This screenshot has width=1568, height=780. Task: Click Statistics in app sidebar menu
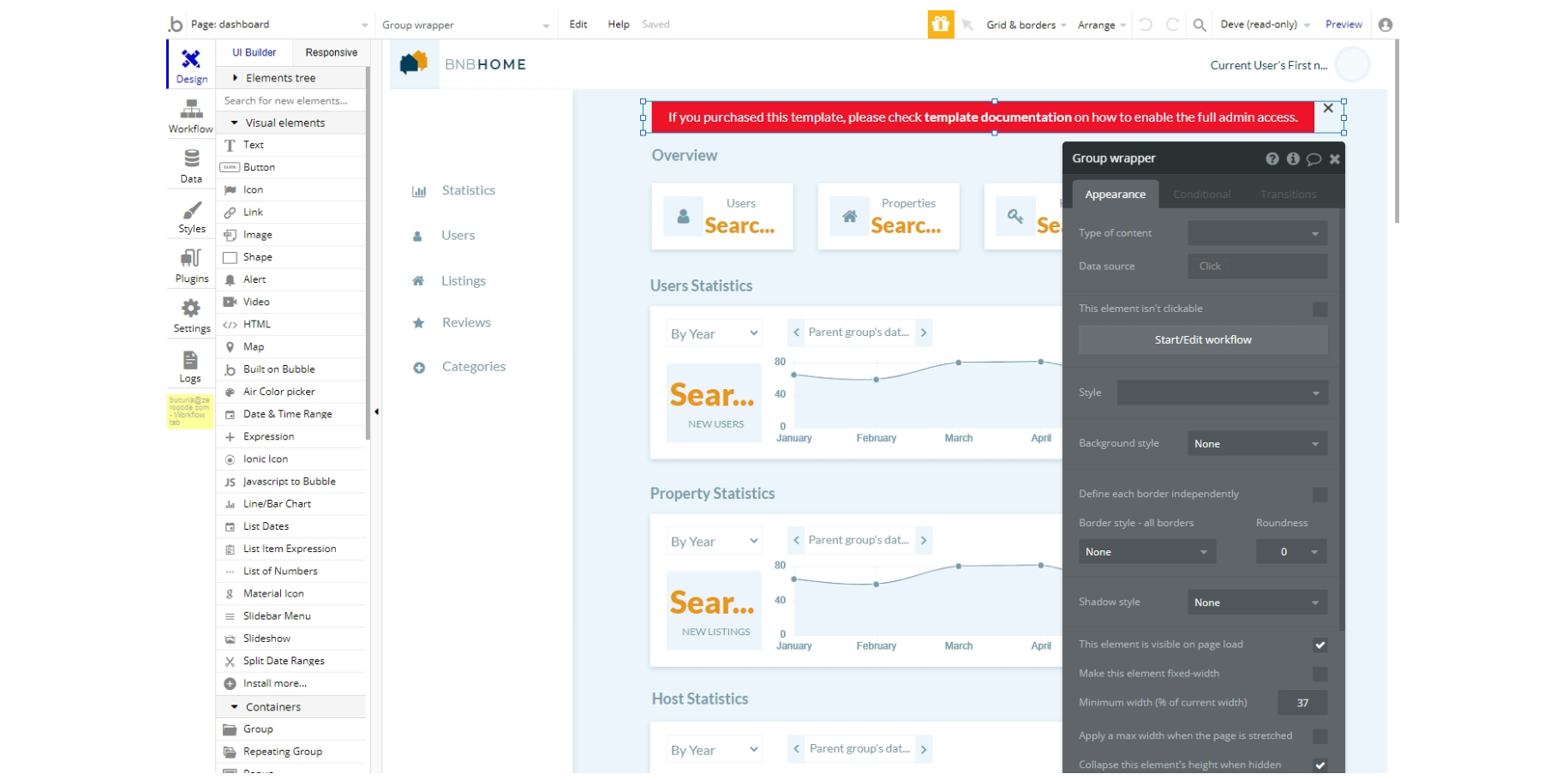[x=468, y=190]
